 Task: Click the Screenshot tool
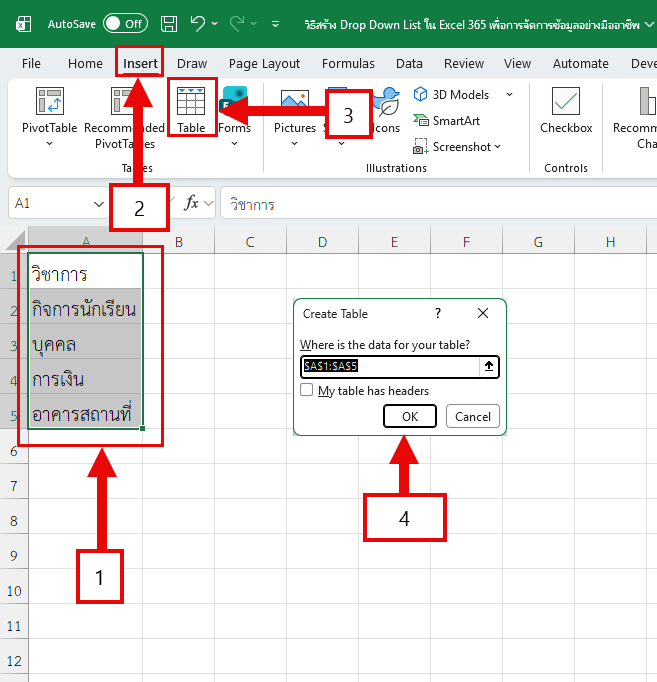tap(457, 147)
